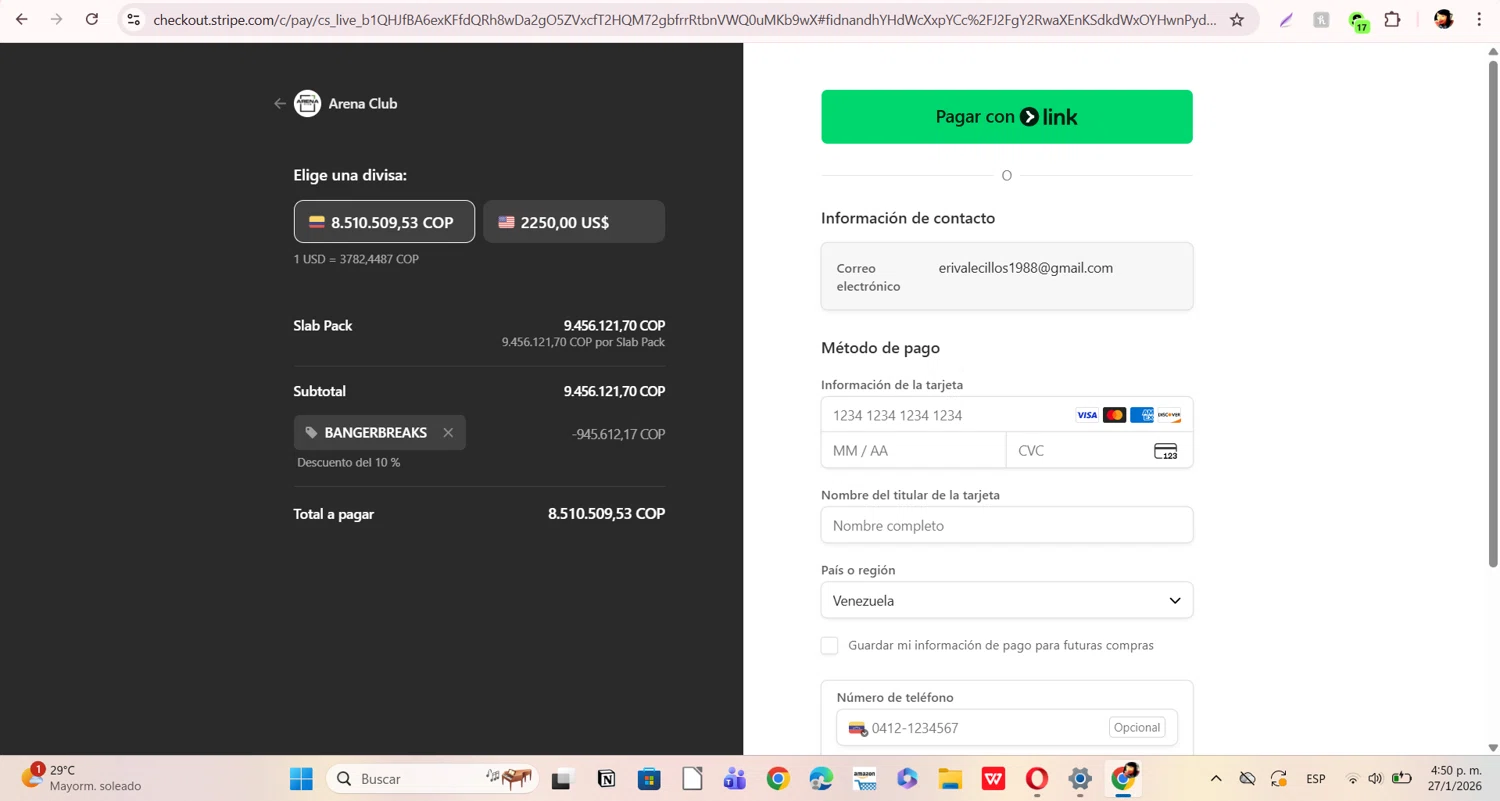Reload the checkout page
The height and width of the screenshot is (801, 1500).
tap(92, 20)
